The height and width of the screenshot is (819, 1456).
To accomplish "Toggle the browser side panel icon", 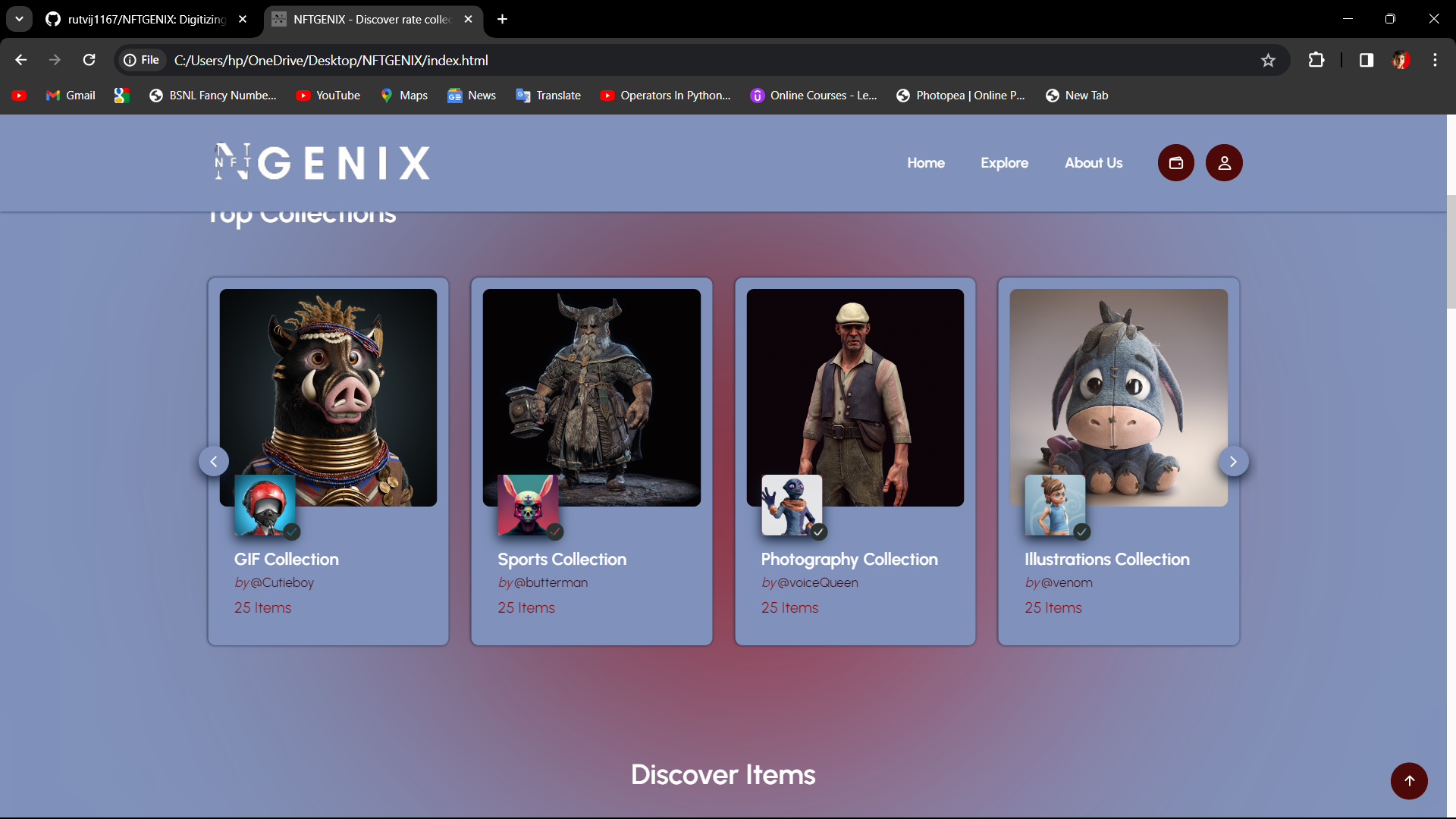I will 1366,61.
